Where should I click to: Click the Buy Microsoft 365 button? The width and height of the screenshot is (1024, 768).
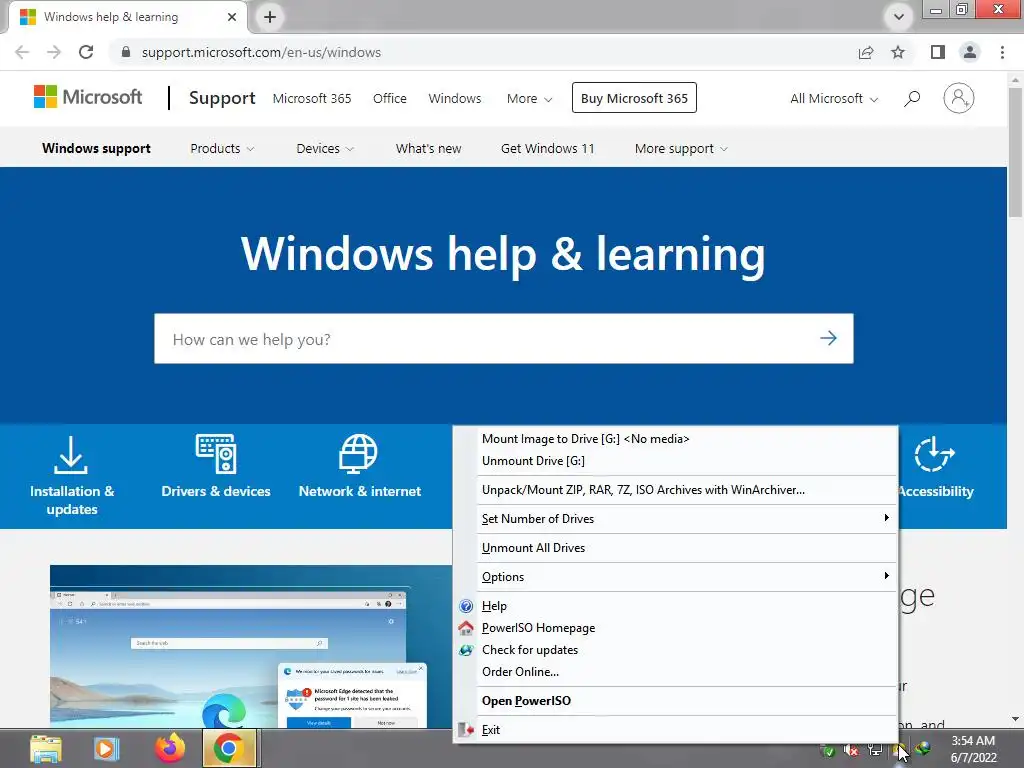coord(634,98)
